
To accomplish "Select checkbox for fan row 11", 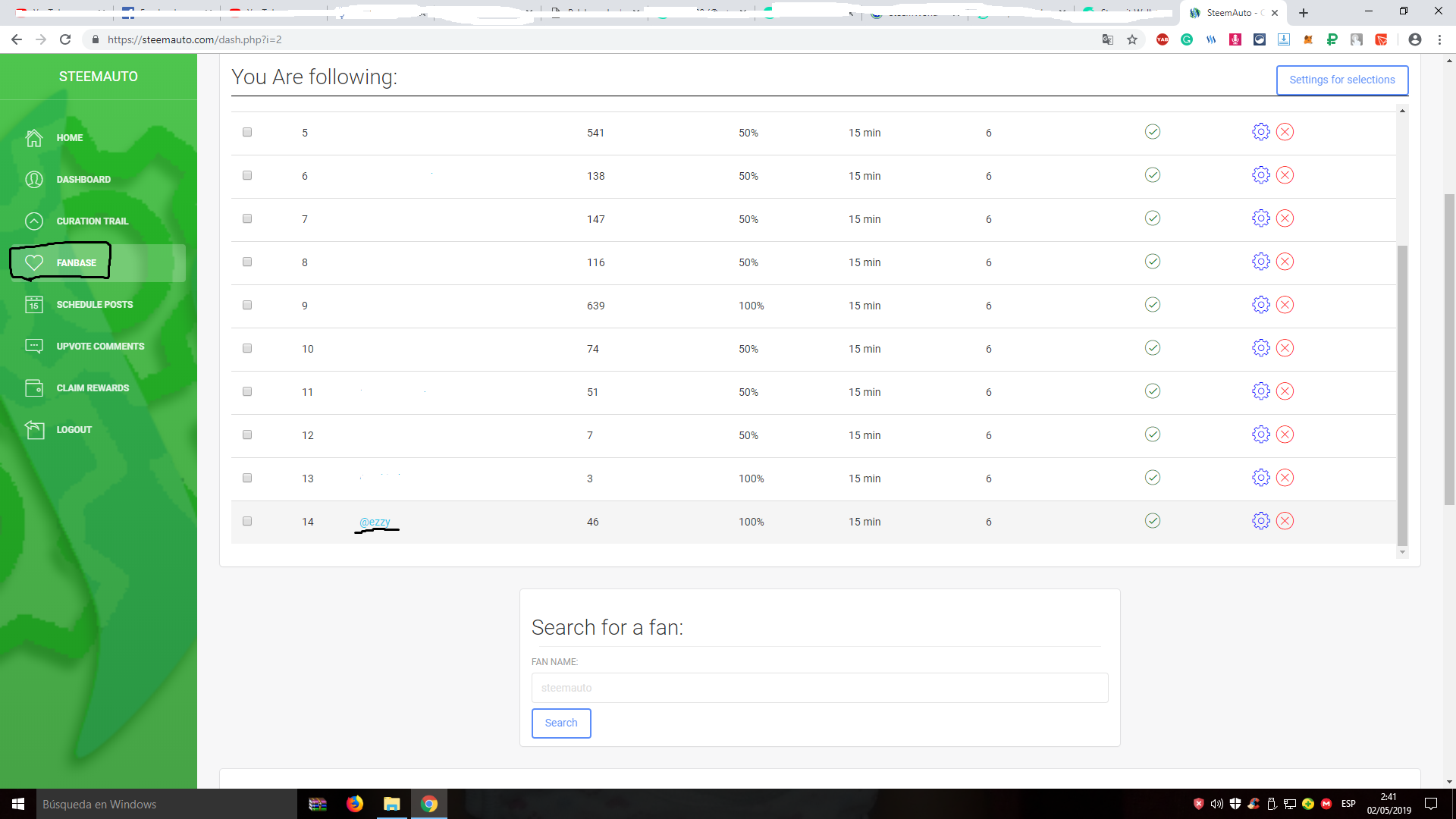I will tap(247, 391).
